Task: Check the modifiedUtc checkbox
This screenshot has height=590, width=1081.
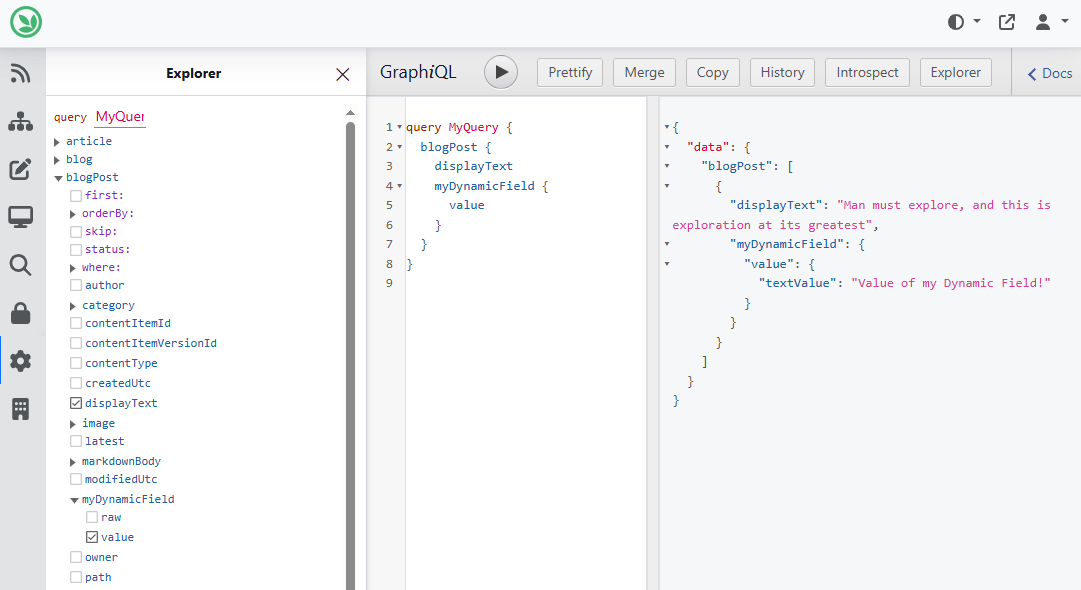Action: (76, 479)
